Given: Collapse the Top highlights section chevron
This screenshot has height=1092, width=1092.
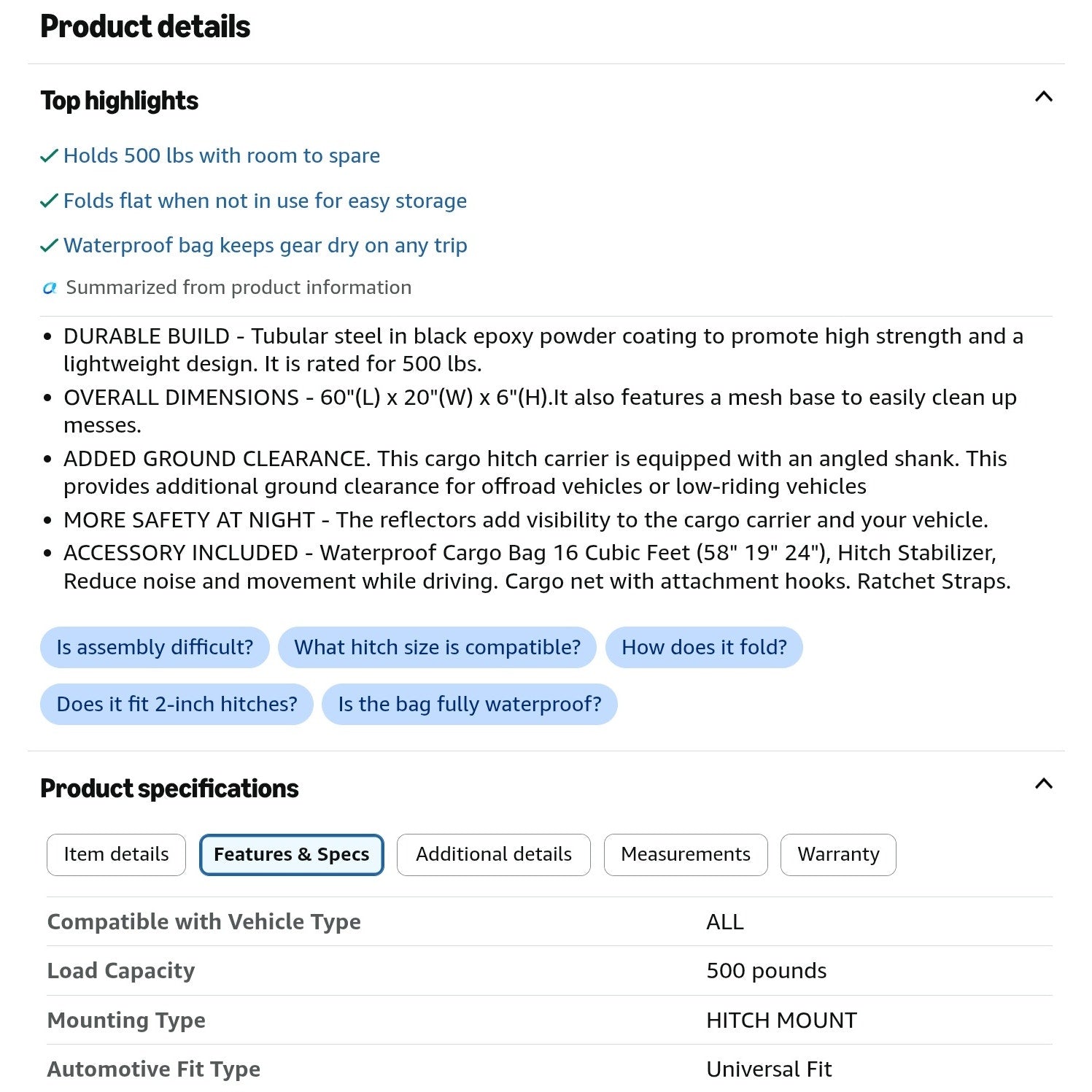Looking at the screenshot, I should 1043,97.
